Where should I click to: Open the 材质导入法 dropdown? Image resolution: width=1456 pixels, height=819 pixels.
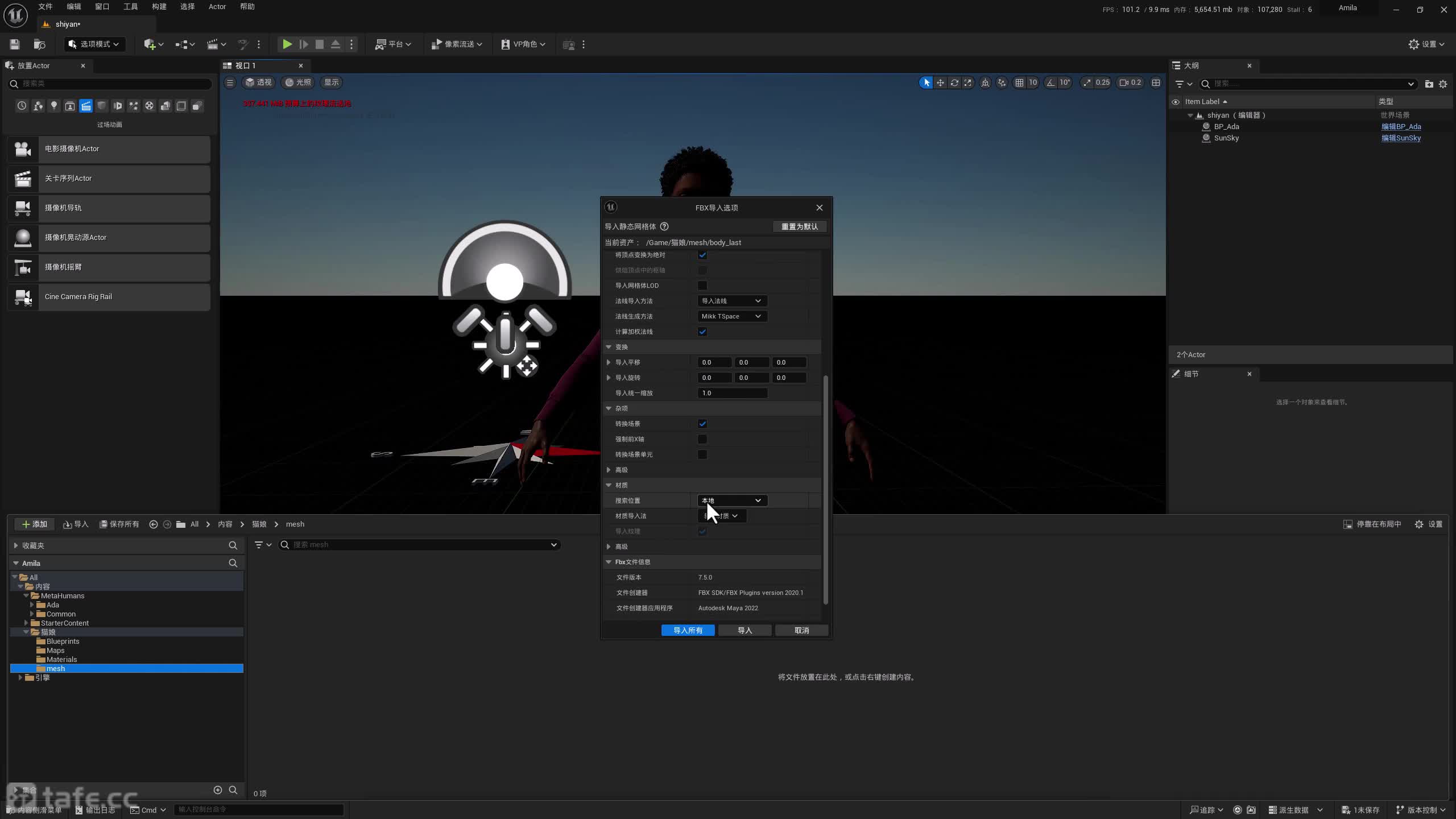722,516
